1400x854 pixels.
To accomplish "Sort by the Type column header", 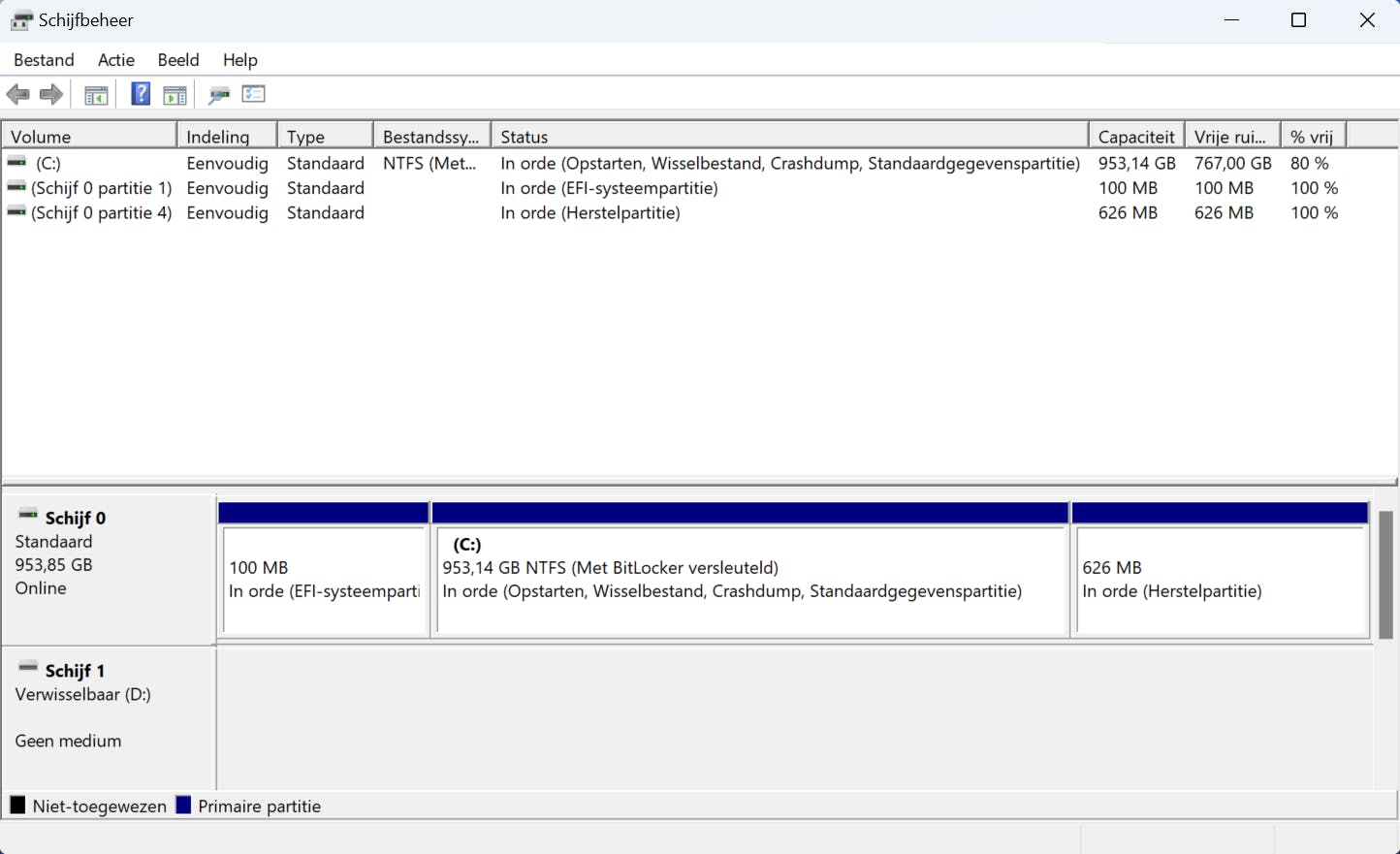I will tap(326, 137).
